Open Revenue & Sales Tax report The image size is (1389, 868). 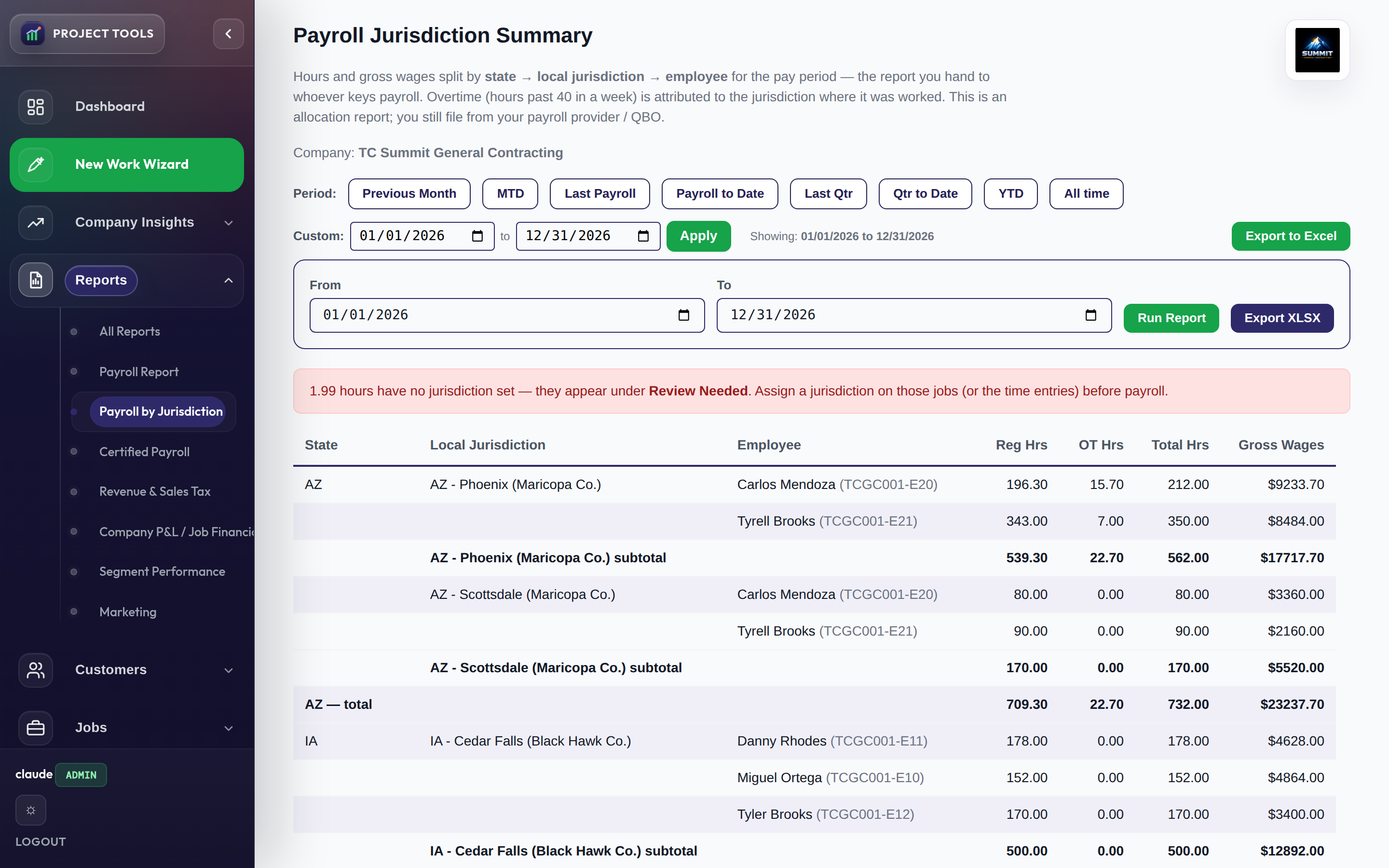pos(154,491)
